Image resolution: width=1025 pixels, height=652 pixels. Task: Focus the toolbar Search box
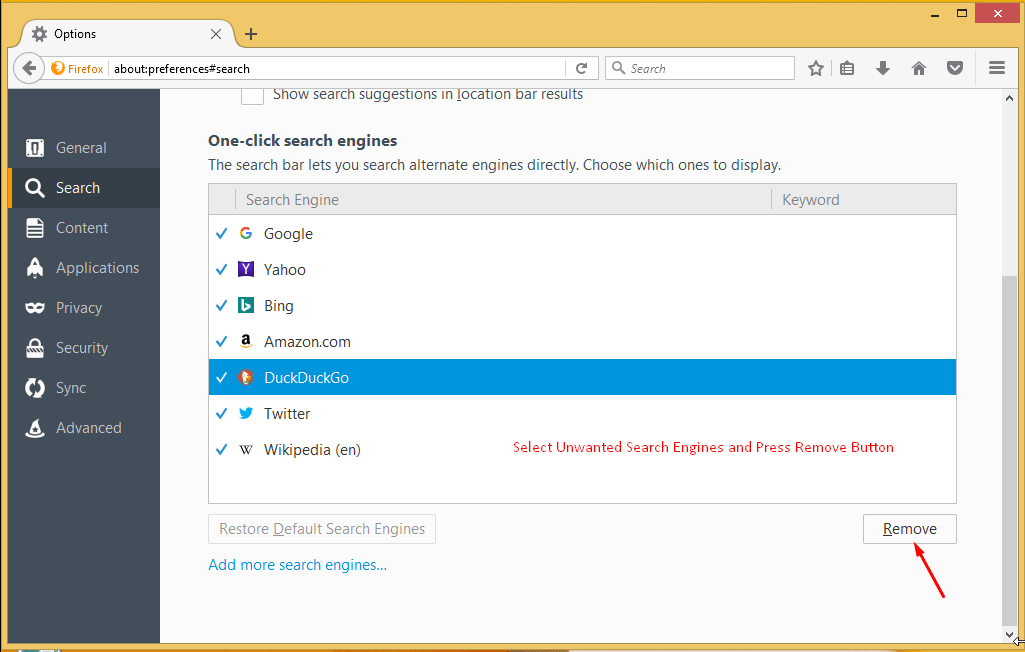699,68
